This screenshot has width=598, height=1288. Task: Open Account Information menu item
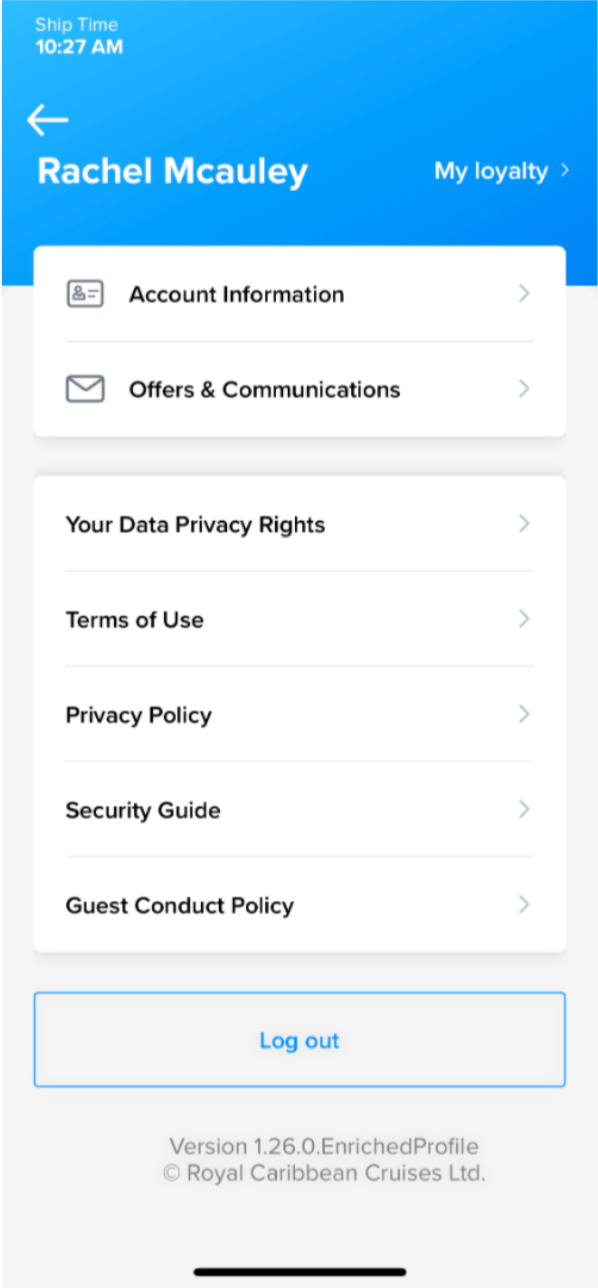(x=299, y=294)
